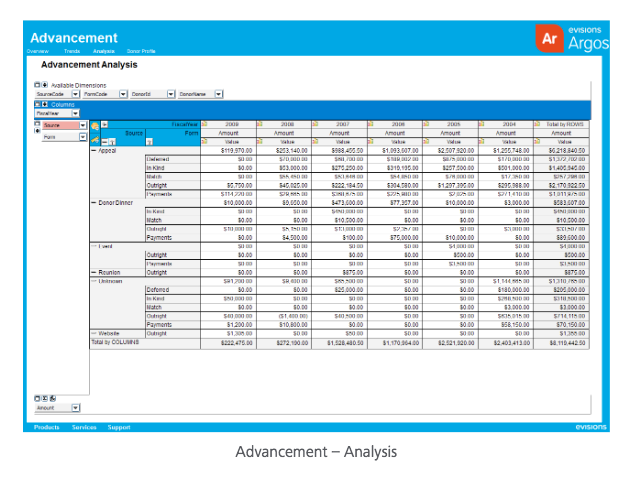Click the top icon left of Source box

[37, 124]
